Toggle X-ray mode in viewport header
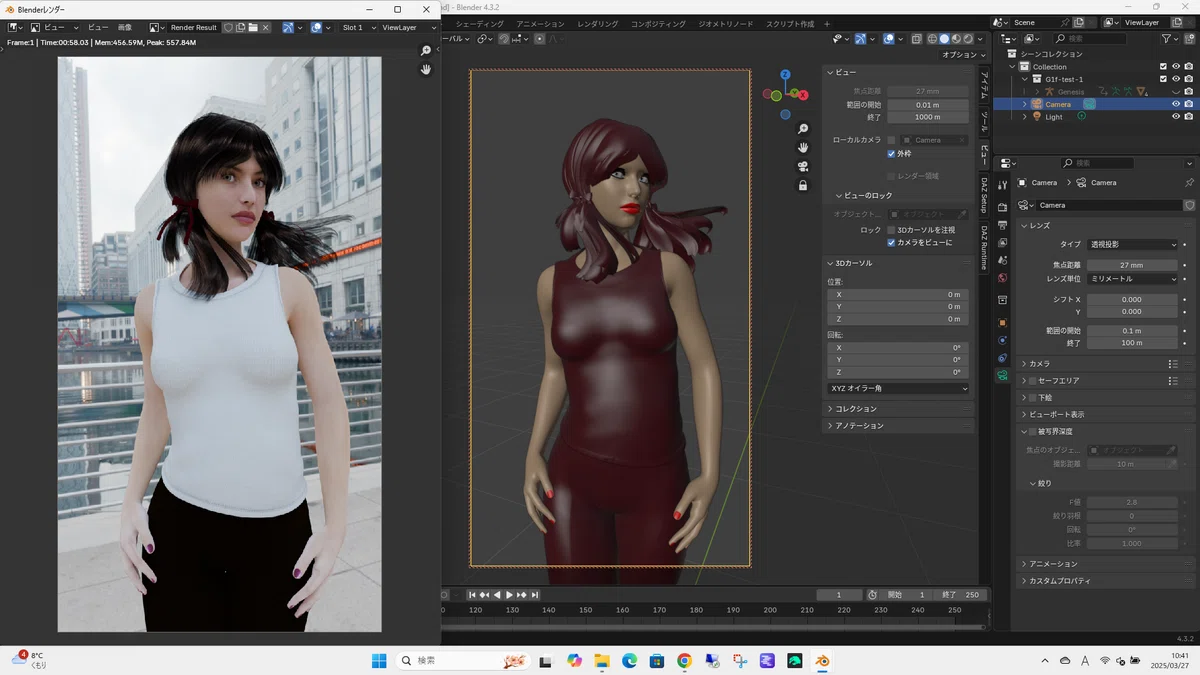This screenshot has width=1200, height=675. (916, 39)
